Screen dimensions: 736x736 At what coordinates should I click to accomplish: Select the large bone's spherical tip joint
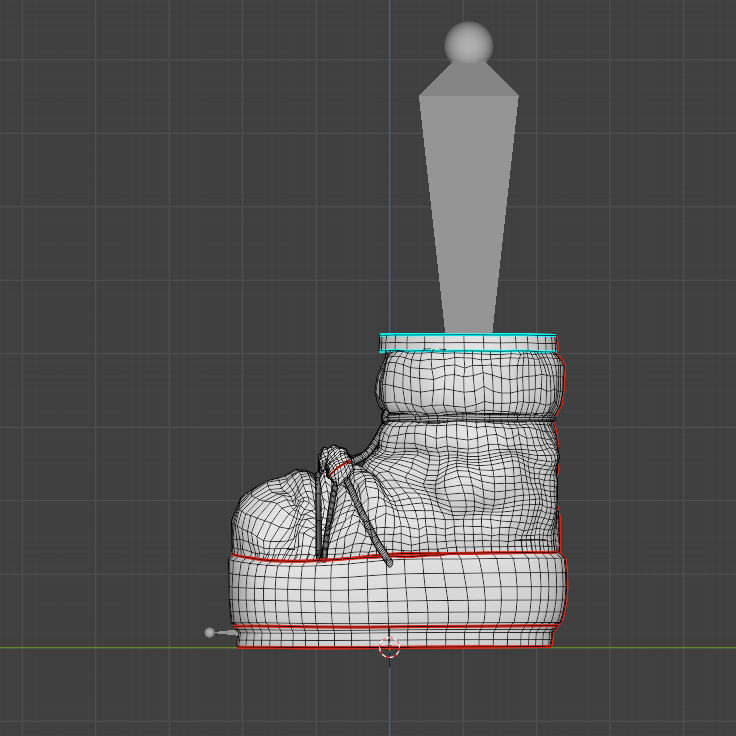[468, 43]
